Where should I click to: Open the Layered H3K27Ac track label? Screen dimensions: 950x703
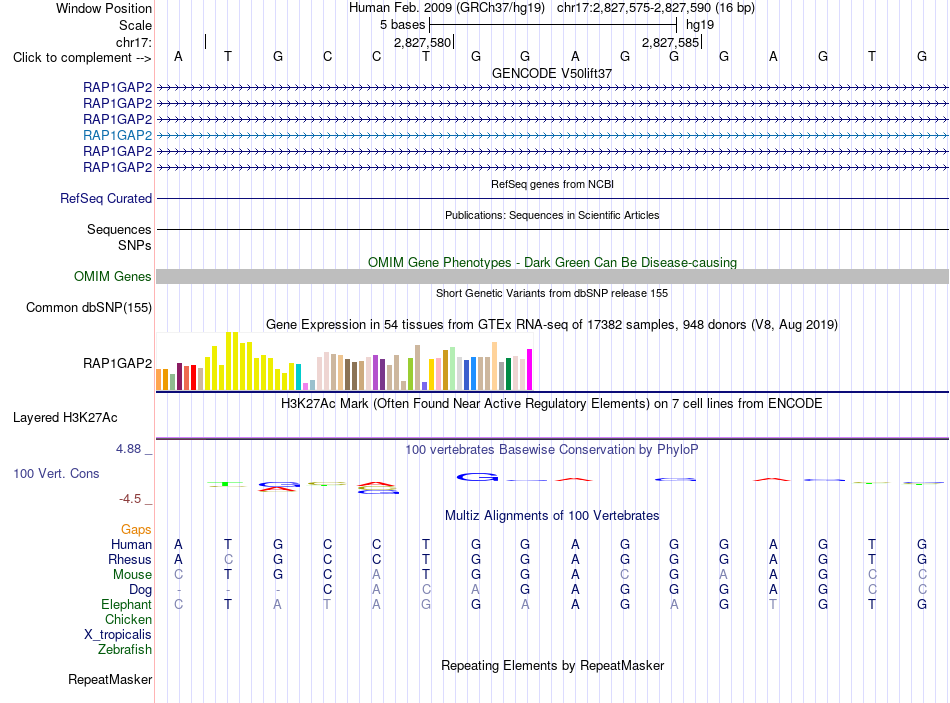click(65, 418)
